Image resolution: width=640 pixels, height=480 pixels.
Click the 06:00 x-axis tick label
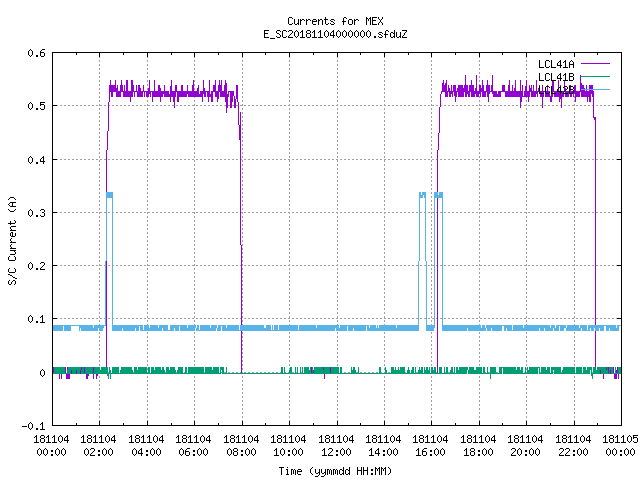tap(193, 452)
